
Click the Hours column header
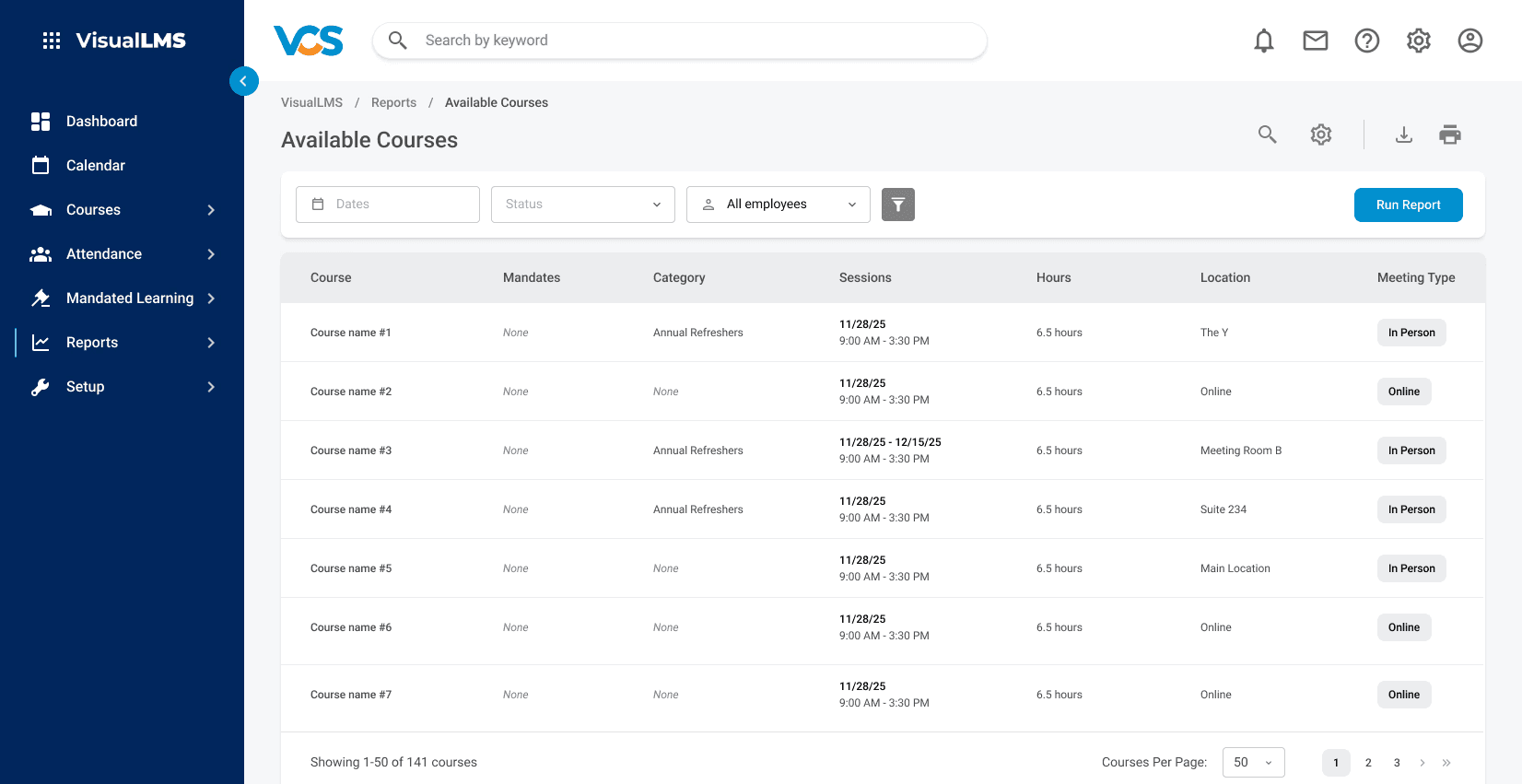pos(1054,277)
